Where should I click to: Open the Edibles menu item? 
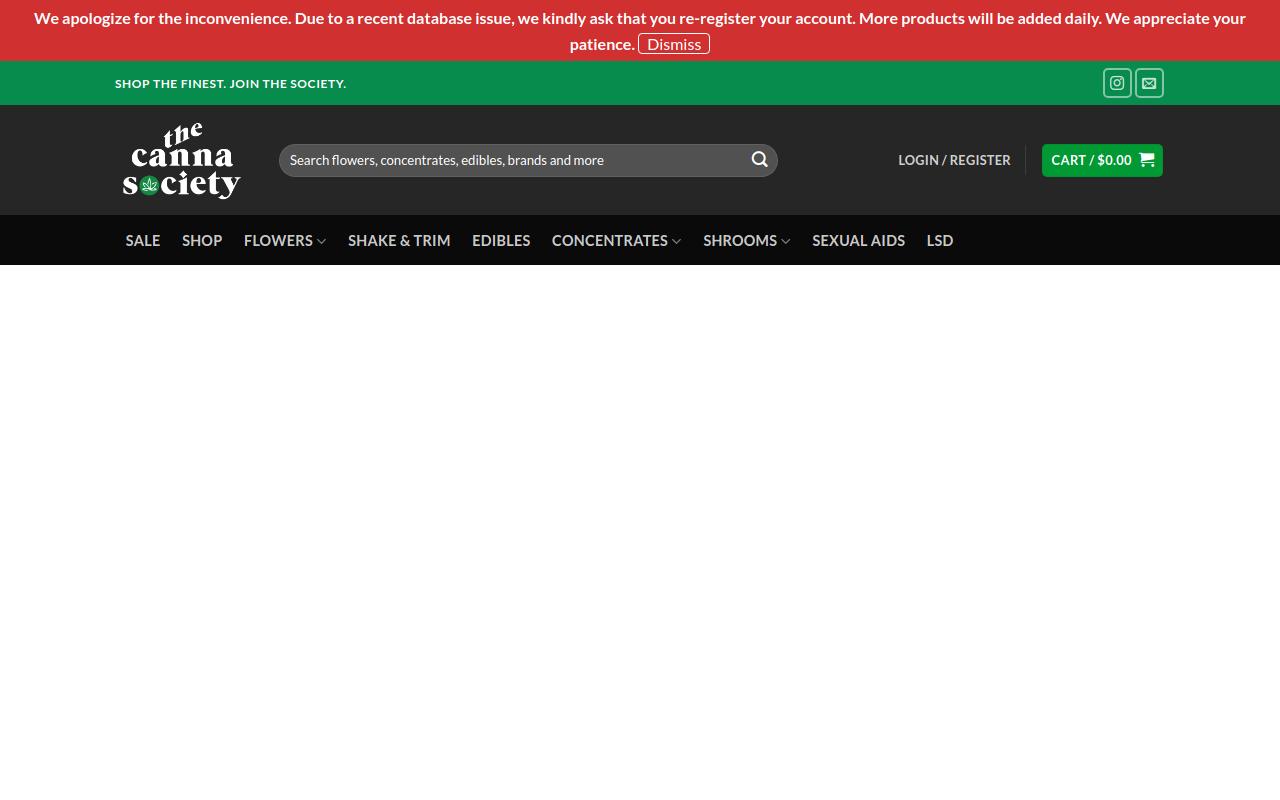(x=501, y=240)
